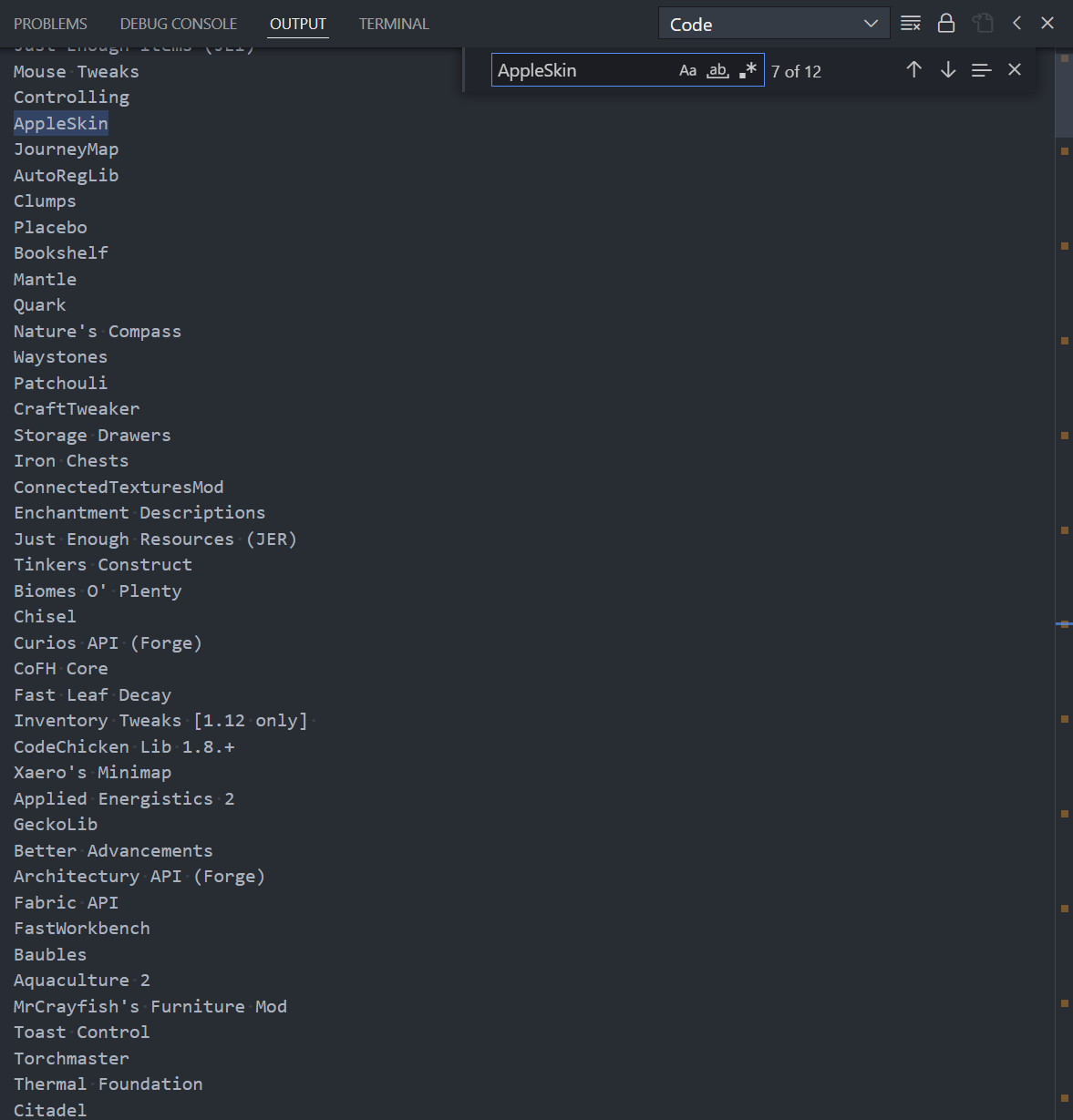
Task: Click the Storage Drawers line
Action: coord(92,435)
